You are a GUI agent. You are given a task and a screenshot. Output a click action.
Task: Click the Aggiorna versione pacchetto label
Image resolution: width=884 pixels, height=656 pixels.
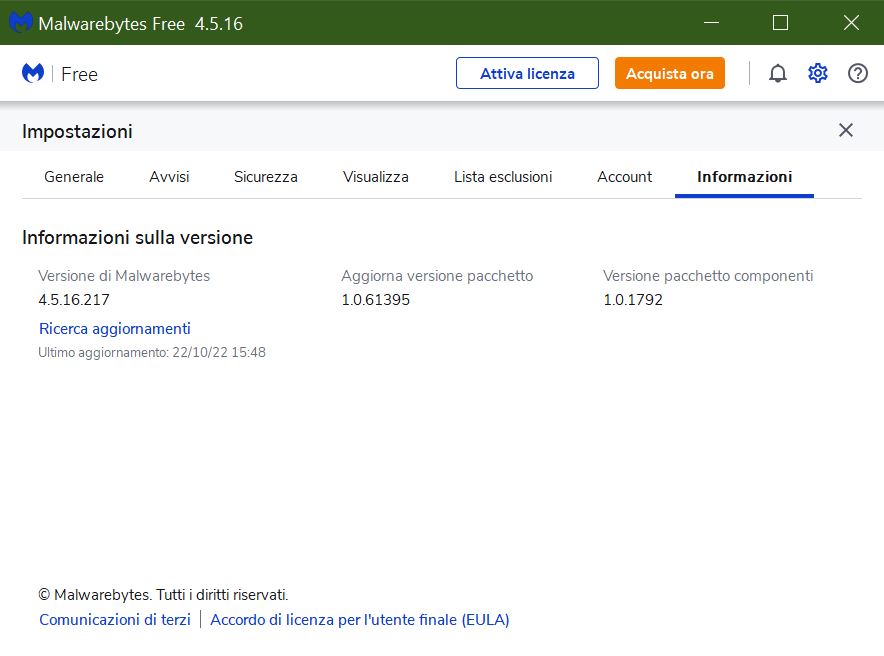tap(437, 276)
